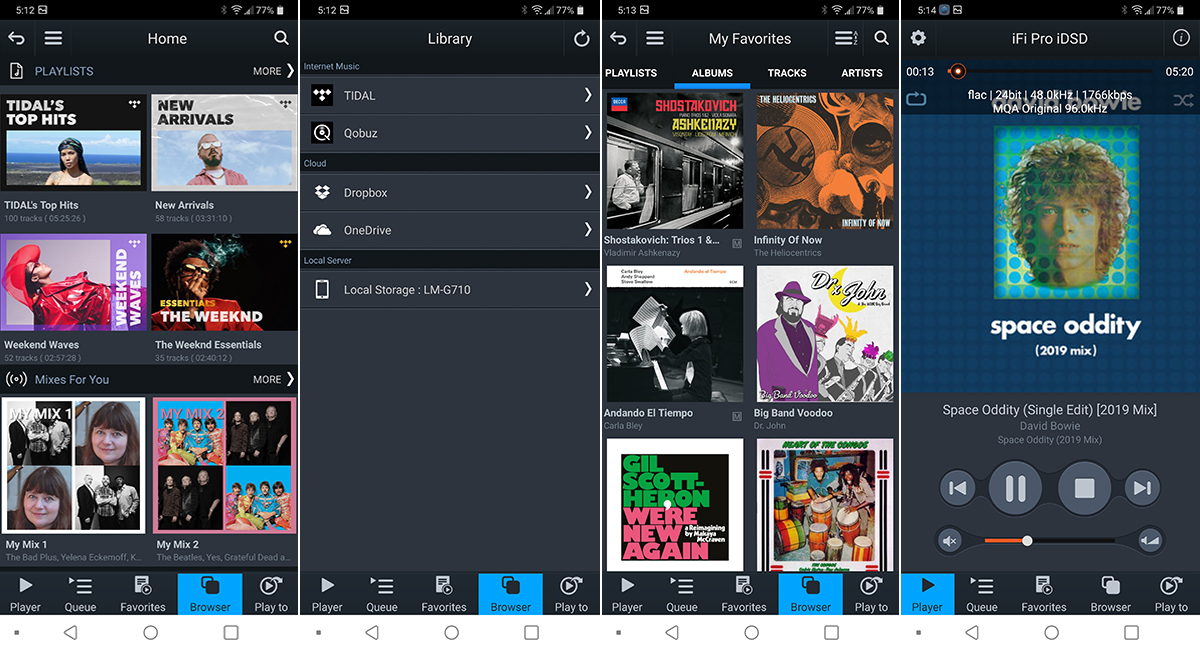Screen dimensions: 1200x649
Task: Expand the Dropbox entry chevron
Action: click(588, 192)
